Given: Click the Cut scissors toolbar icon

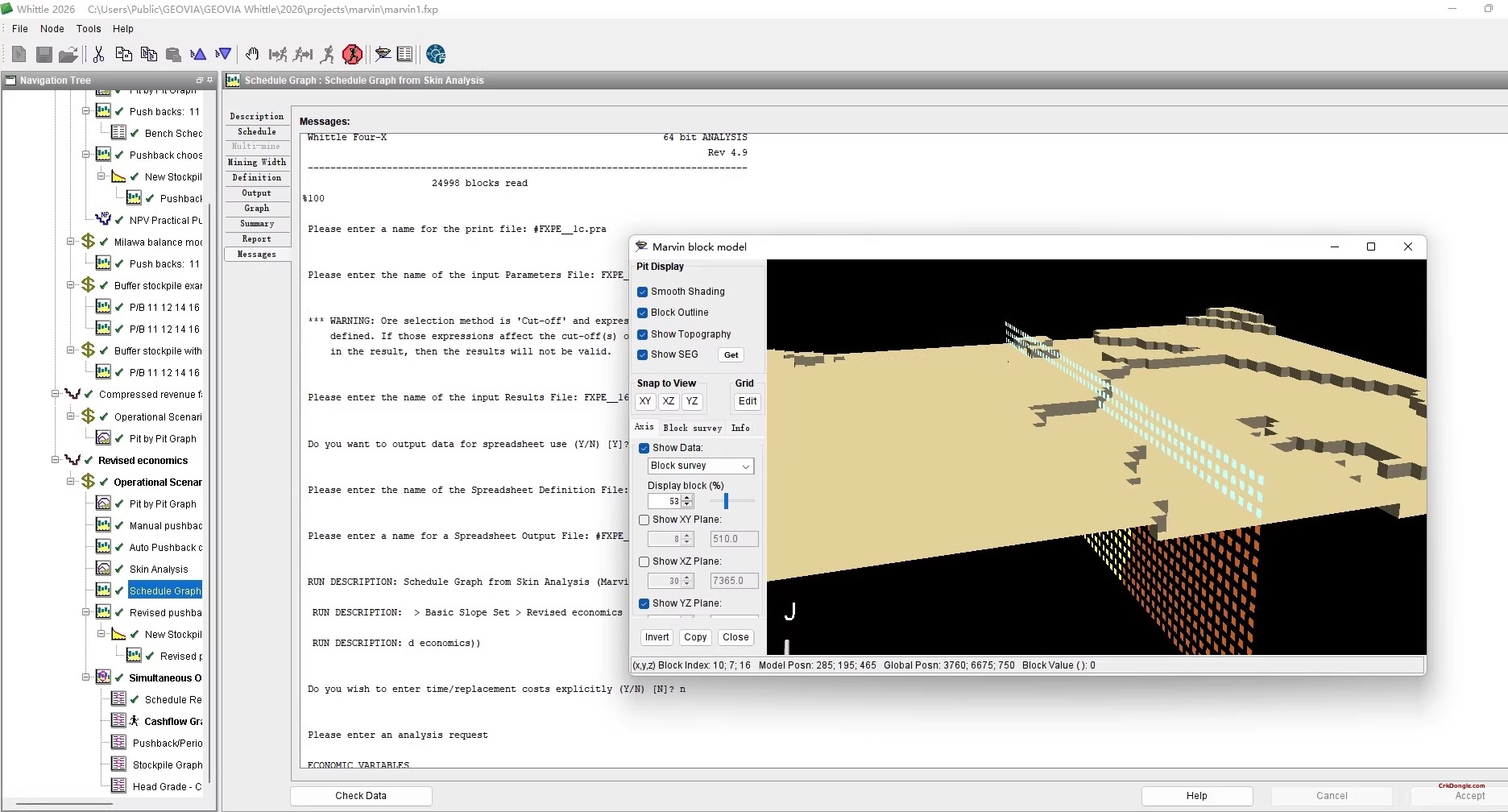Looking at the screenshot, I should [98, 54].
